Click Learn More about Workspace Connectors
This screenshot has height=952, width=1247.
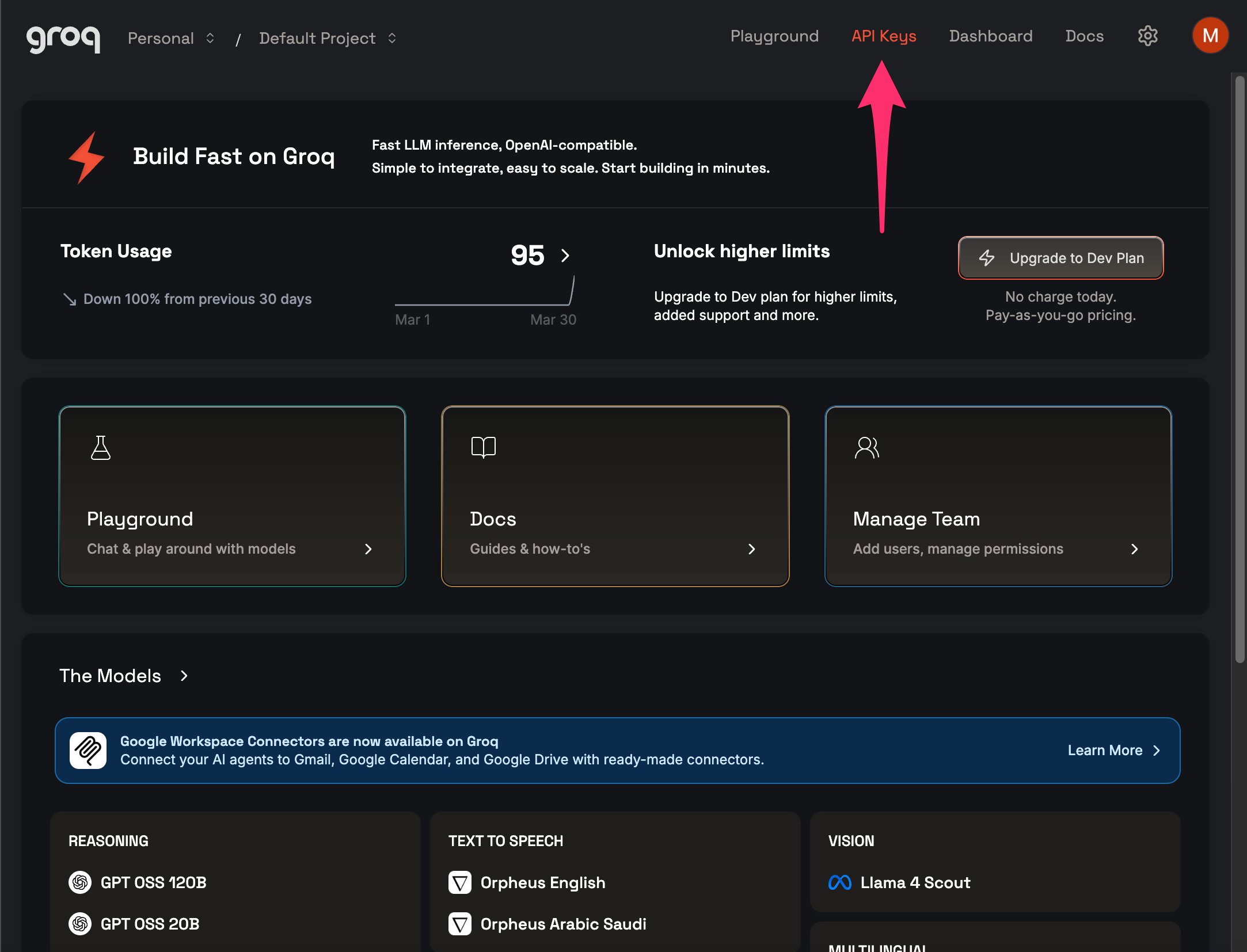[x=1114, y=750]
